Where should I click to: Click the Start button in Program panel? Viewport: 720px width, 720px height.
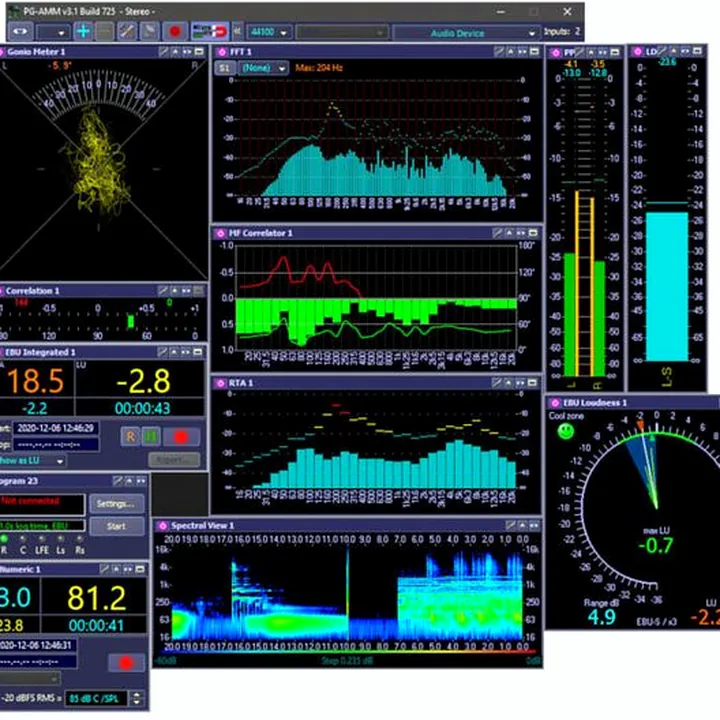click(x=116, y=526)
